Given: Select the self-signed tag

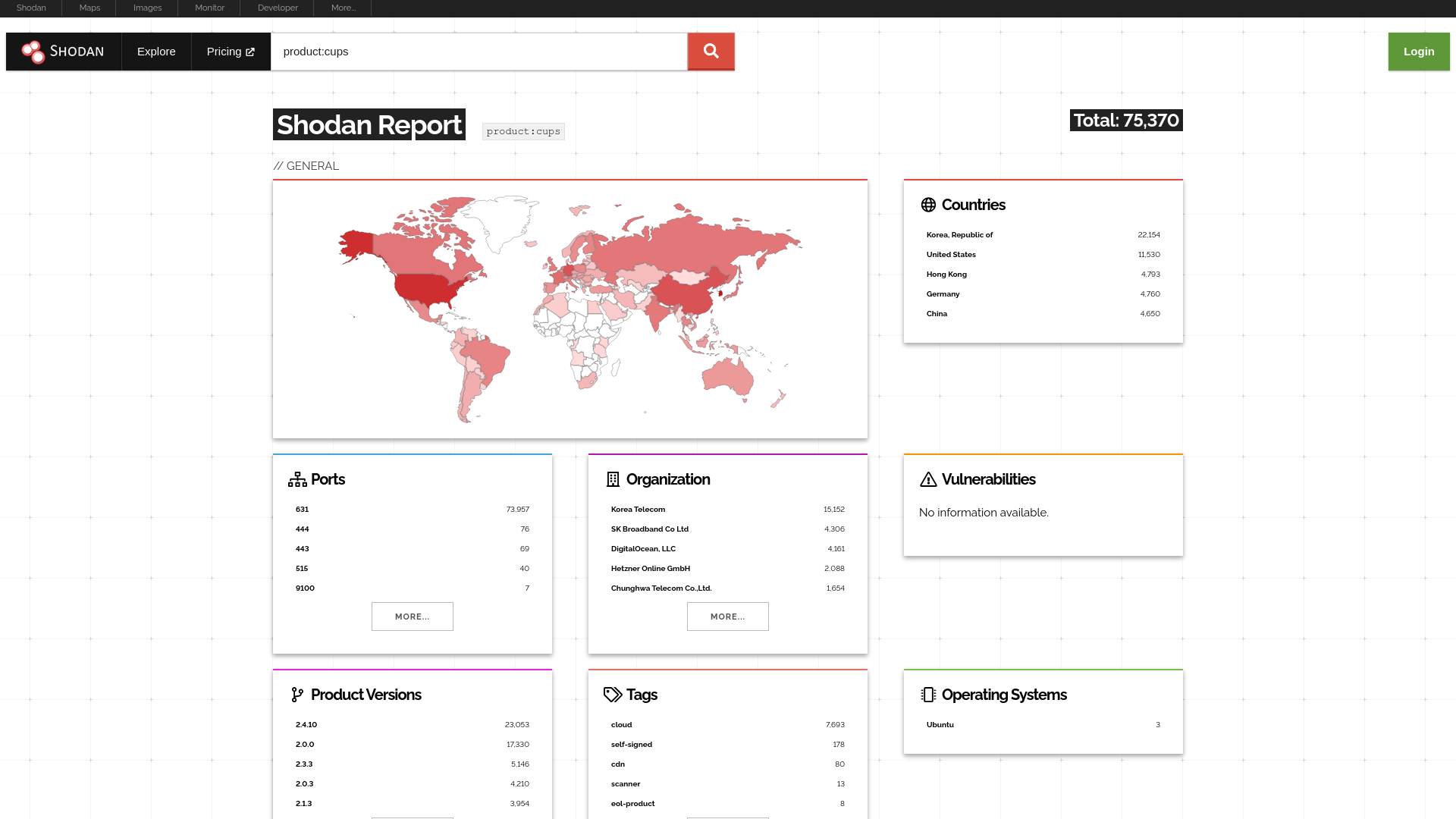Looking at the screenshot, I should coord(728,745).
